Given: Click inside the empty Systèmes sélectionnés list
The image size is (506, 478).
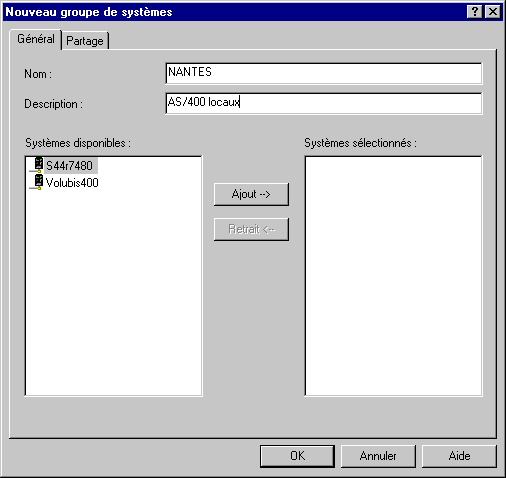Looking at the screenshot, I should (x=393, y=276).
